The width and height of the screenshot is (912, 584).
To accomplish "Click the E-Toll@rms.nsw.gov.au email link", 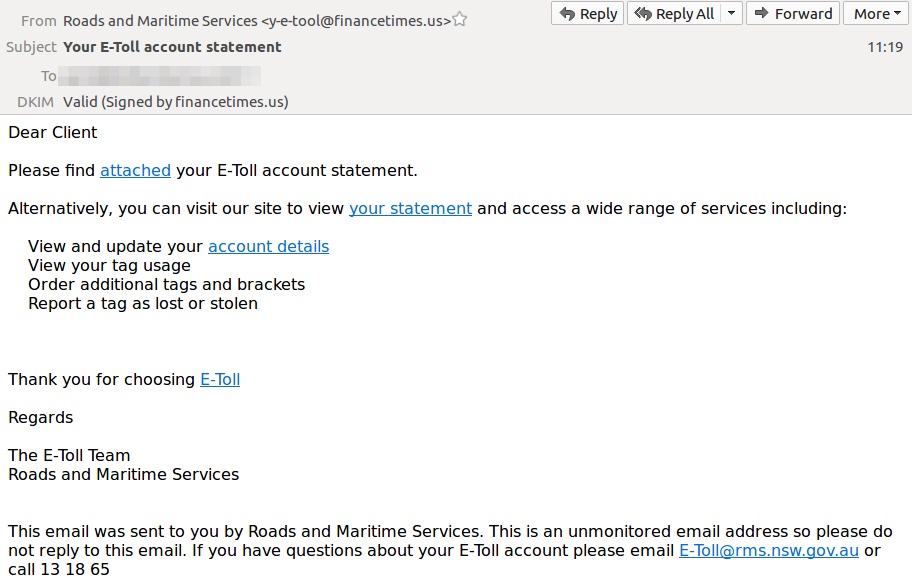I will 769,550.
